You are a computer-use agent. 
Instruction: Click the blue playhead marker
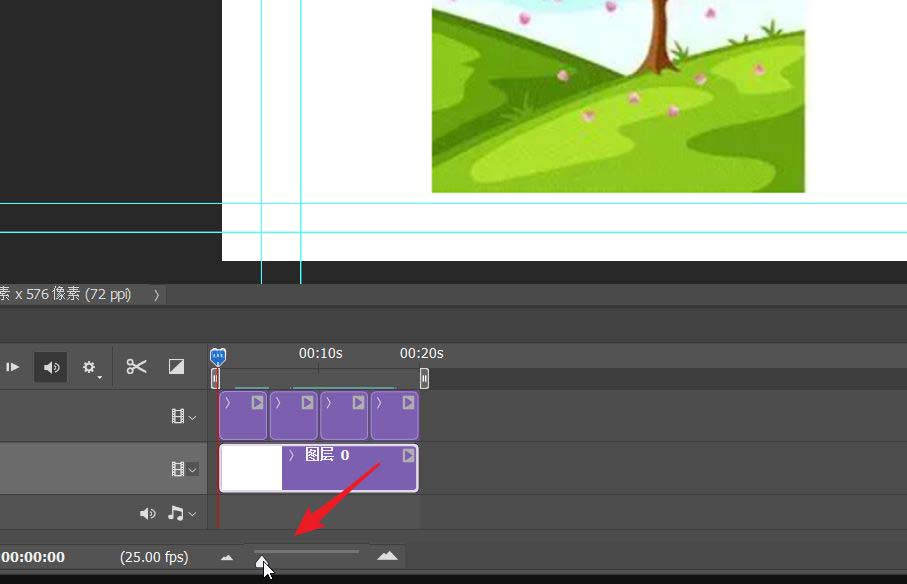pos(217,356)
